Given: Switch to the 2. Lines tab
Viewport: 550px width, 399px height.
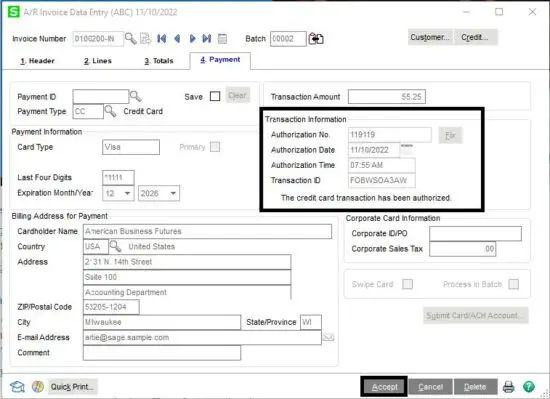Looking at the screenshot, I should click(x=98, y=61).
